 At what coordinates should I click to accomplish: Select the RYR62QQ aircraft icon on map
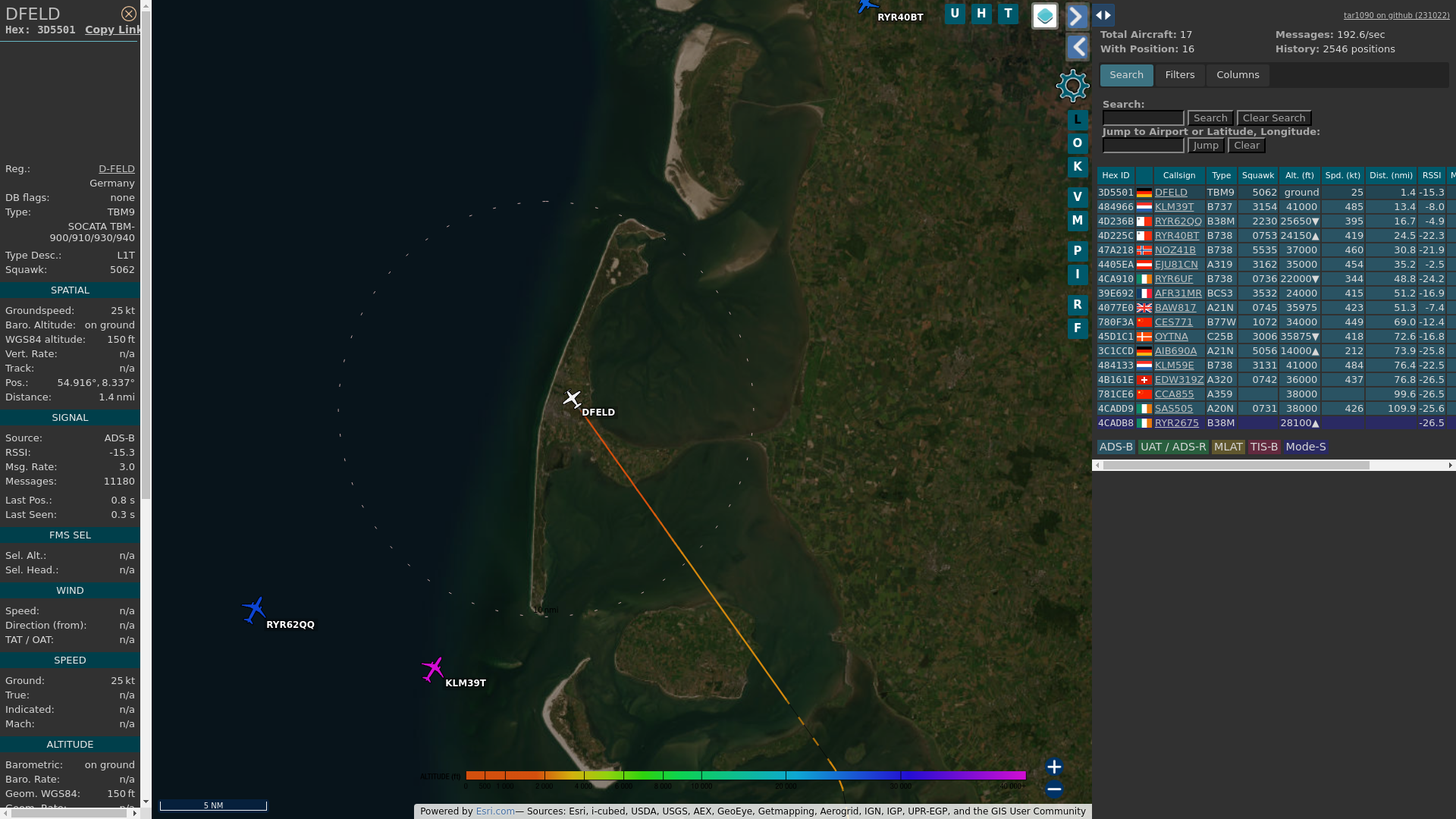[254, 610]
